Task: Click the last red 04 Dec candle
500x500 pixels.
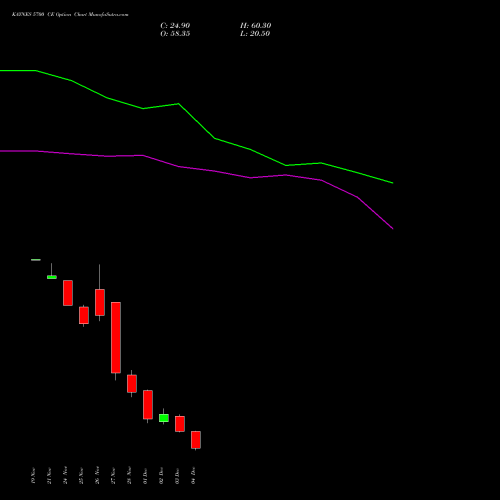Action: click(196, 440)
